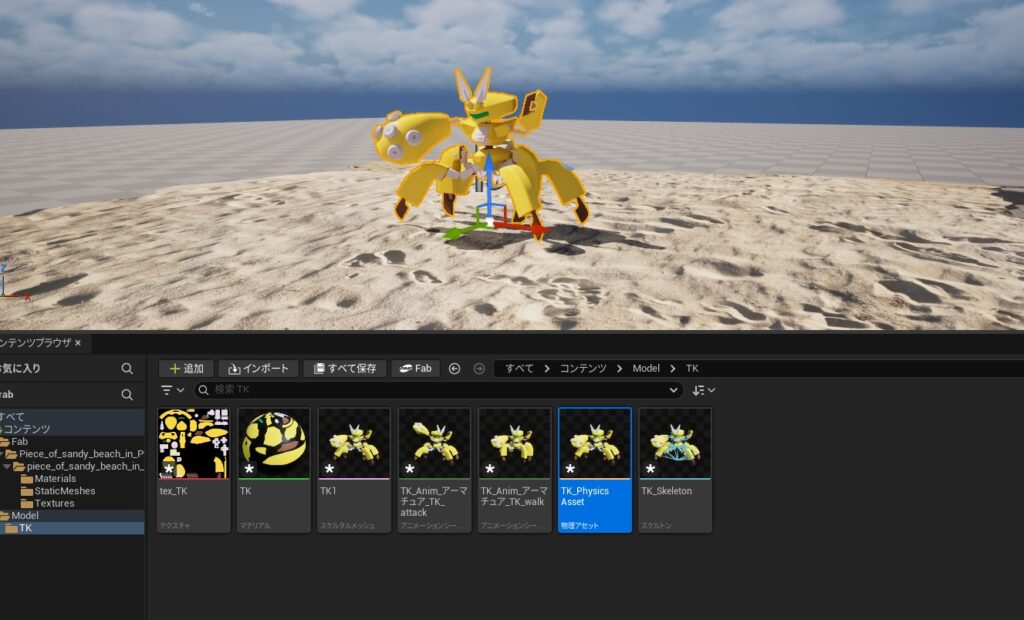Click the 追加 (Add) button
This screenshot has width=1024, height=620.
186,368
